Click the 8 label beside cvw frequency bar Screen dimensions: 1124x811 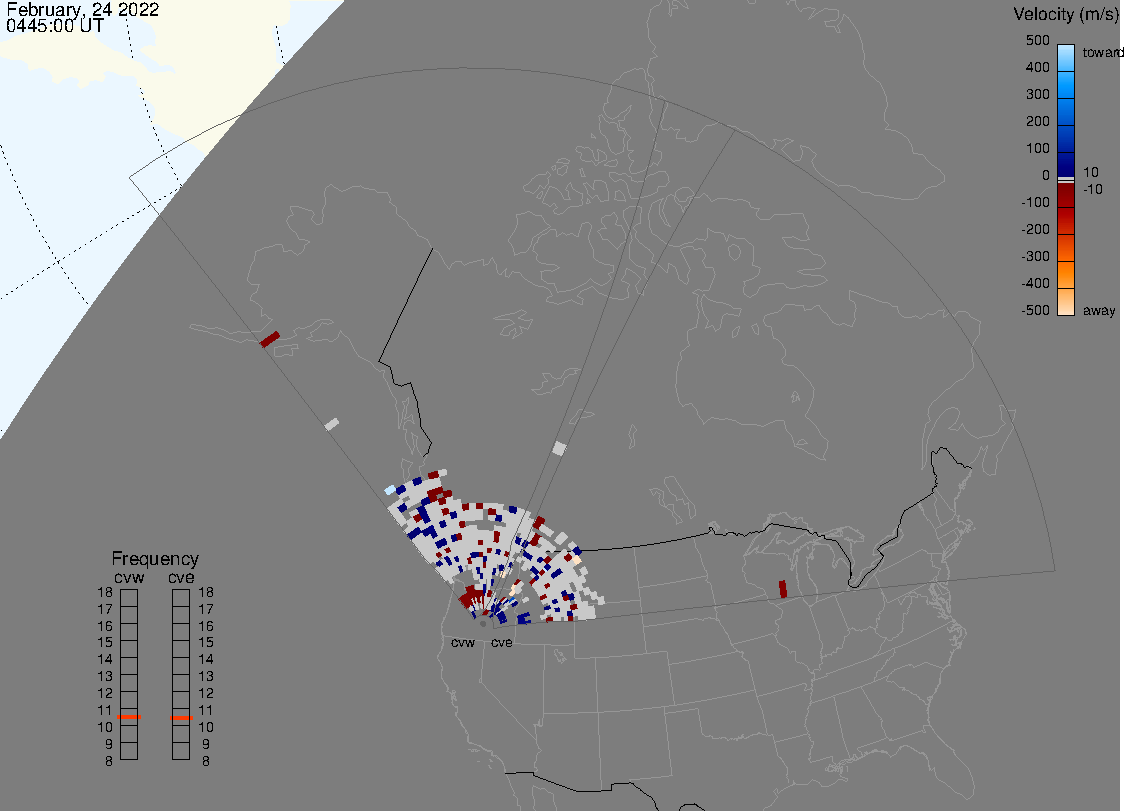109,762
